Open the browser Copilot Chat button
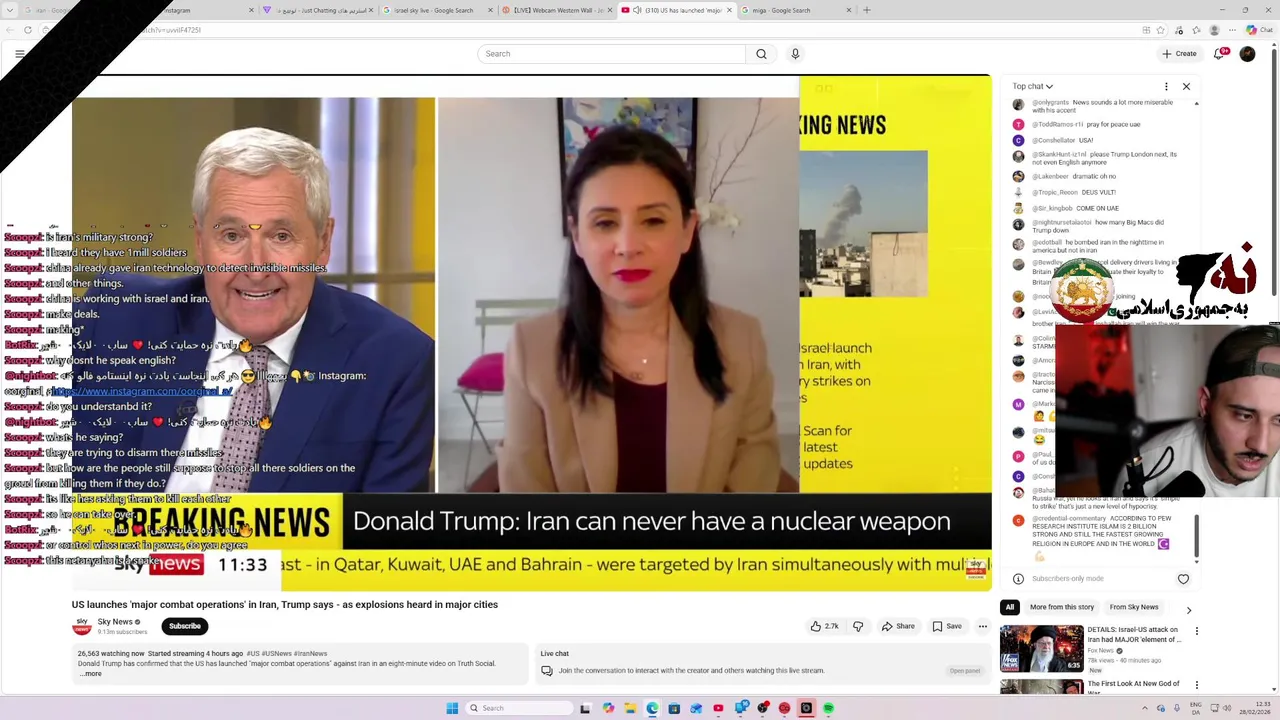The image size is (1280, 720). (1258, 30)
